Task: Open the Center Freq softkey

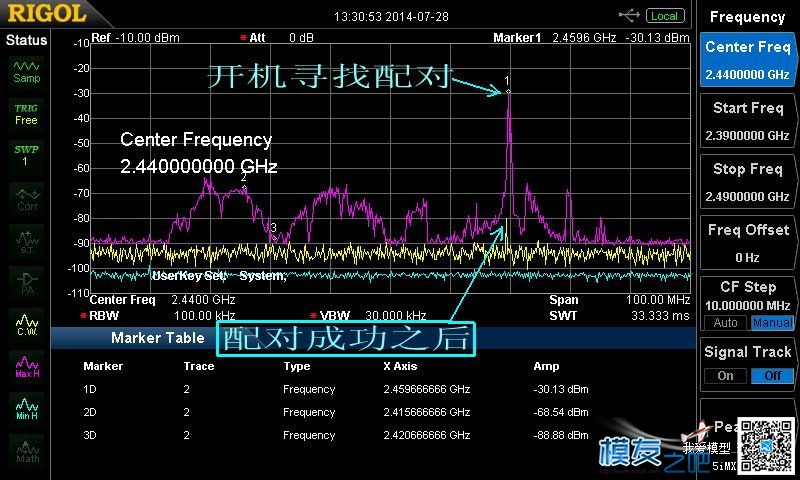Action: pos(747,61)
